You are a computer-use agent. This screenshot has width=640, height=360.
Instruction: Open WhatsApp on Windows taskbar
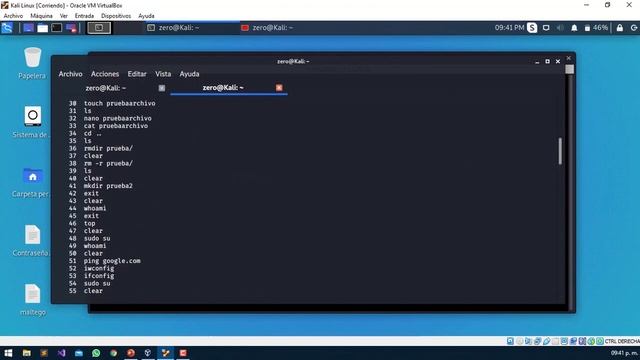pos(96,353)
